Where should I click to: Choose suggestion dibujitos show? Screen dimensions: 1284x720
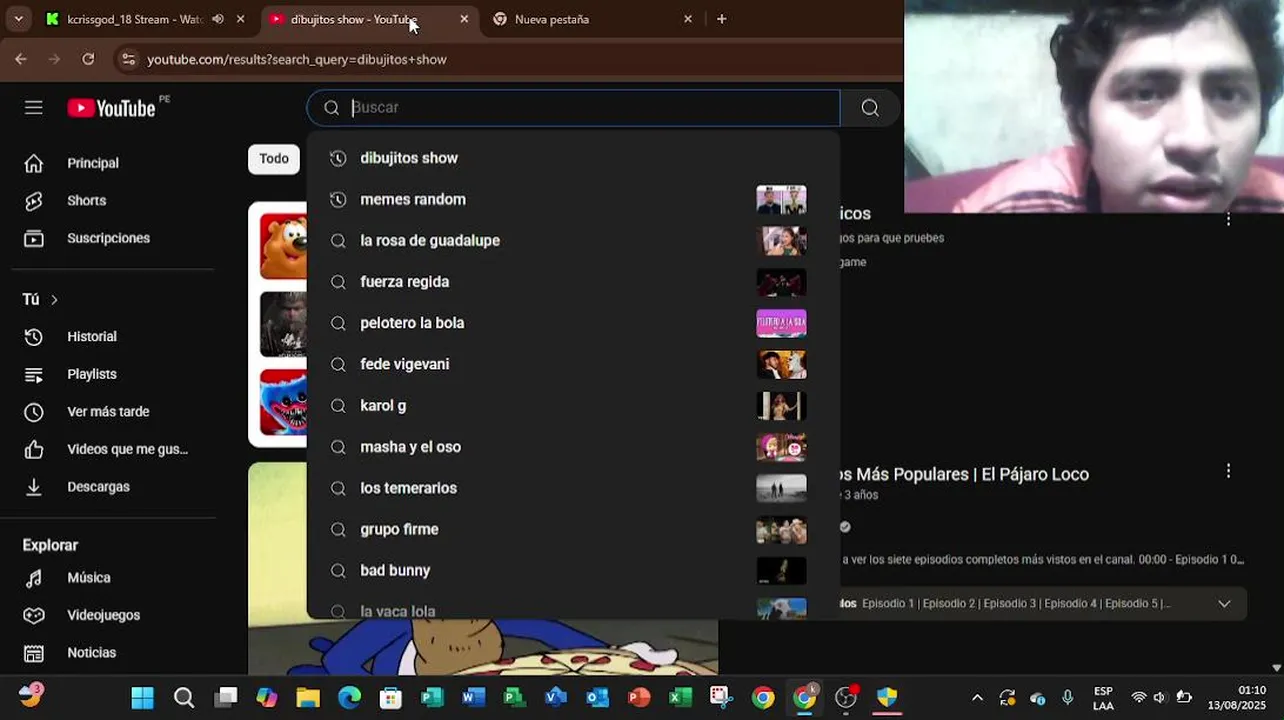573,158
